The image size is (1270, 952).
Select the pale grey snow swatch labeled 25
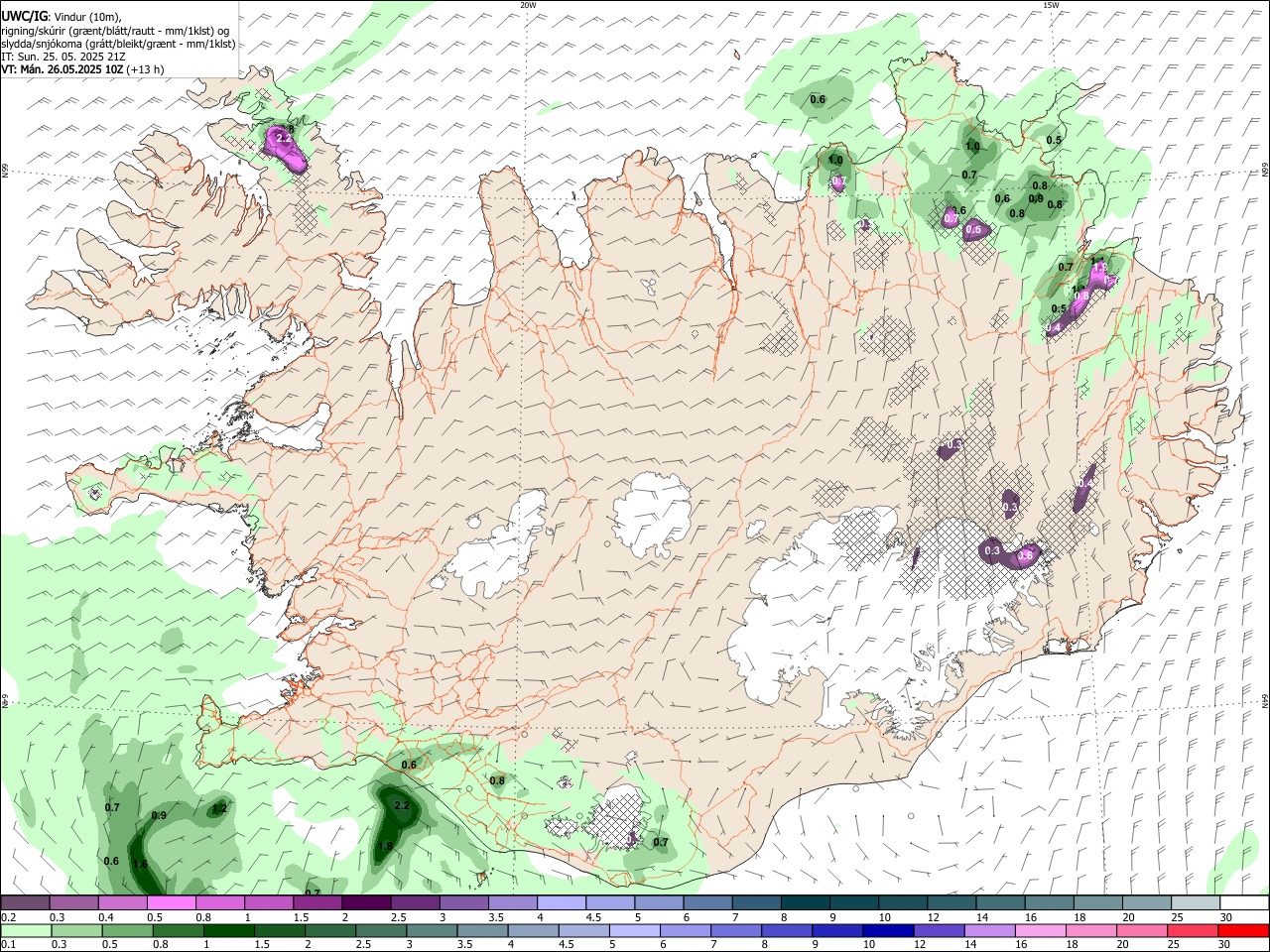[x=1196, y=903]
